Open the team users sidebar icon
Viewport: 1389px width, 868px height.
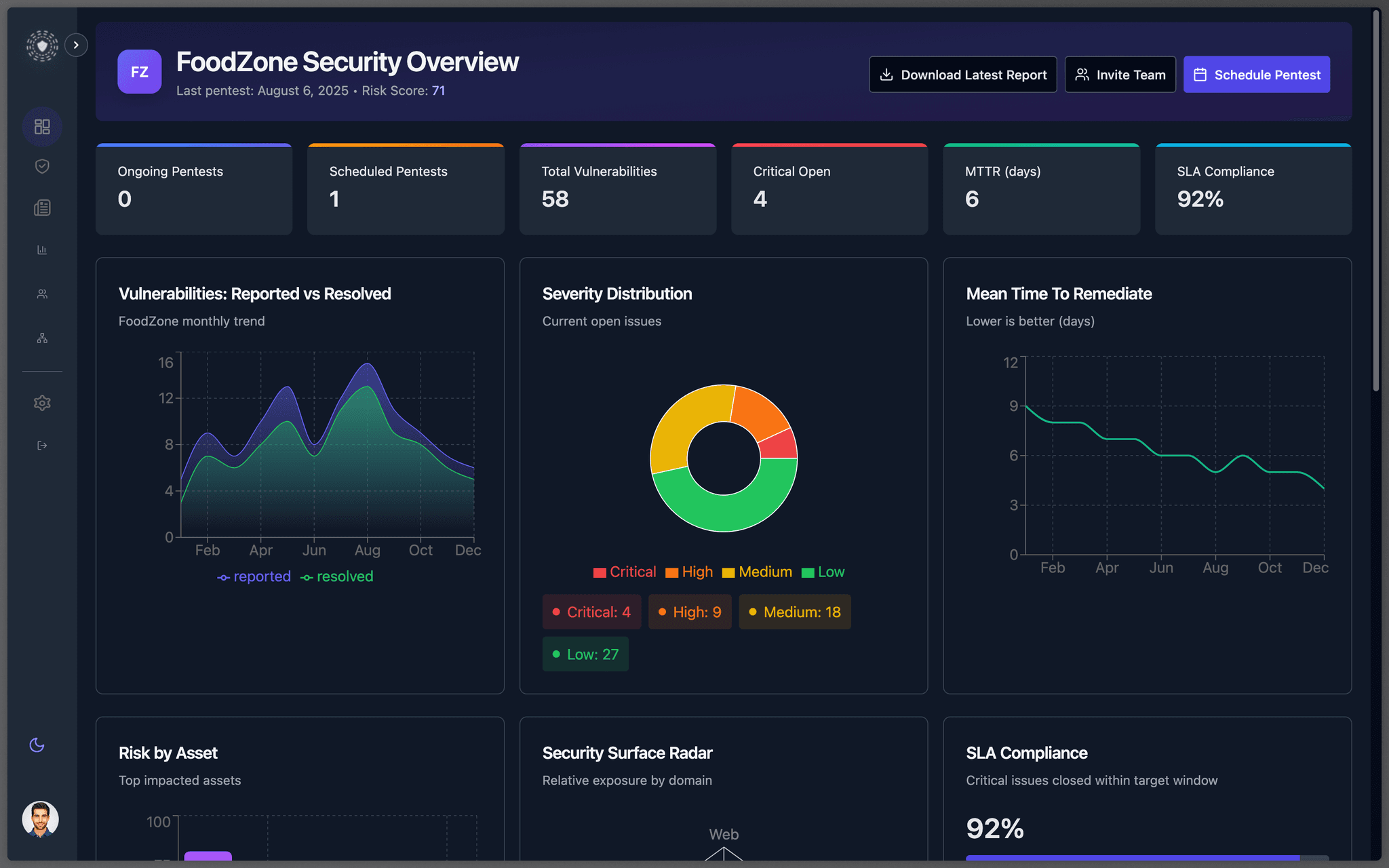pos(42,294)
